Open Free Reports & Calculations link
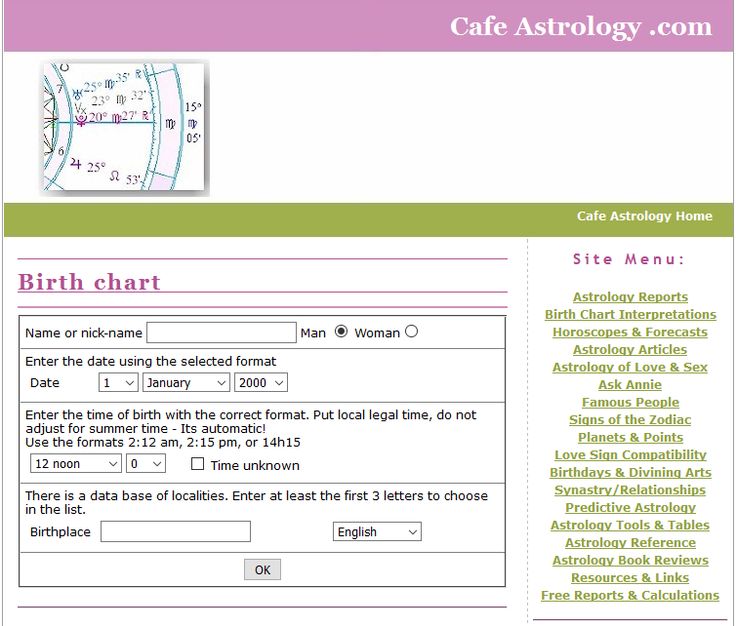This screenshot has width=736, height=626. [630, 595]
